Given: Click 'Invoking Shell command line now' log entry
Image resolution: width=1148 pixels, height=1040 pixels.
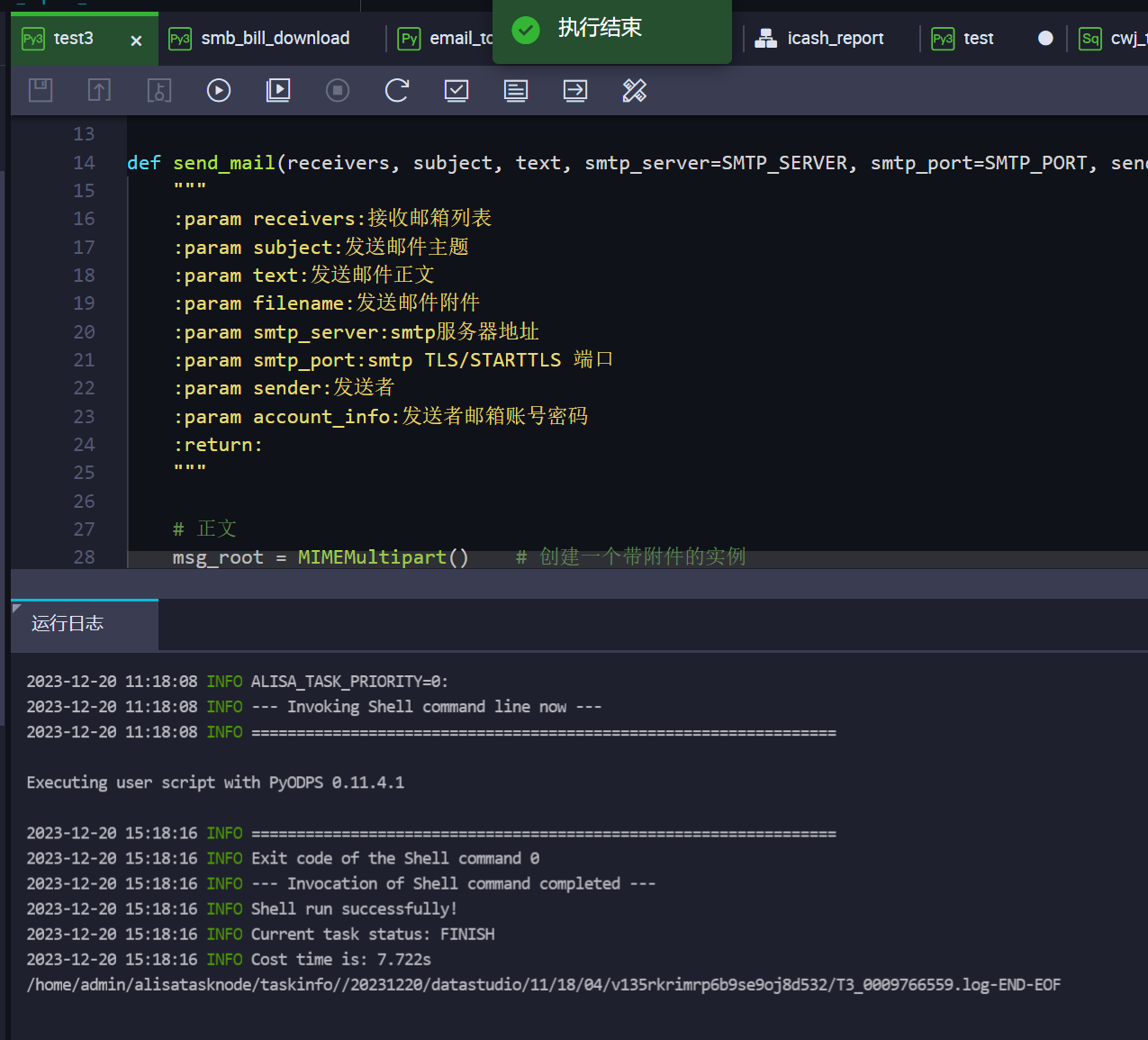Looking at the screenshot, I should (314, 707).
